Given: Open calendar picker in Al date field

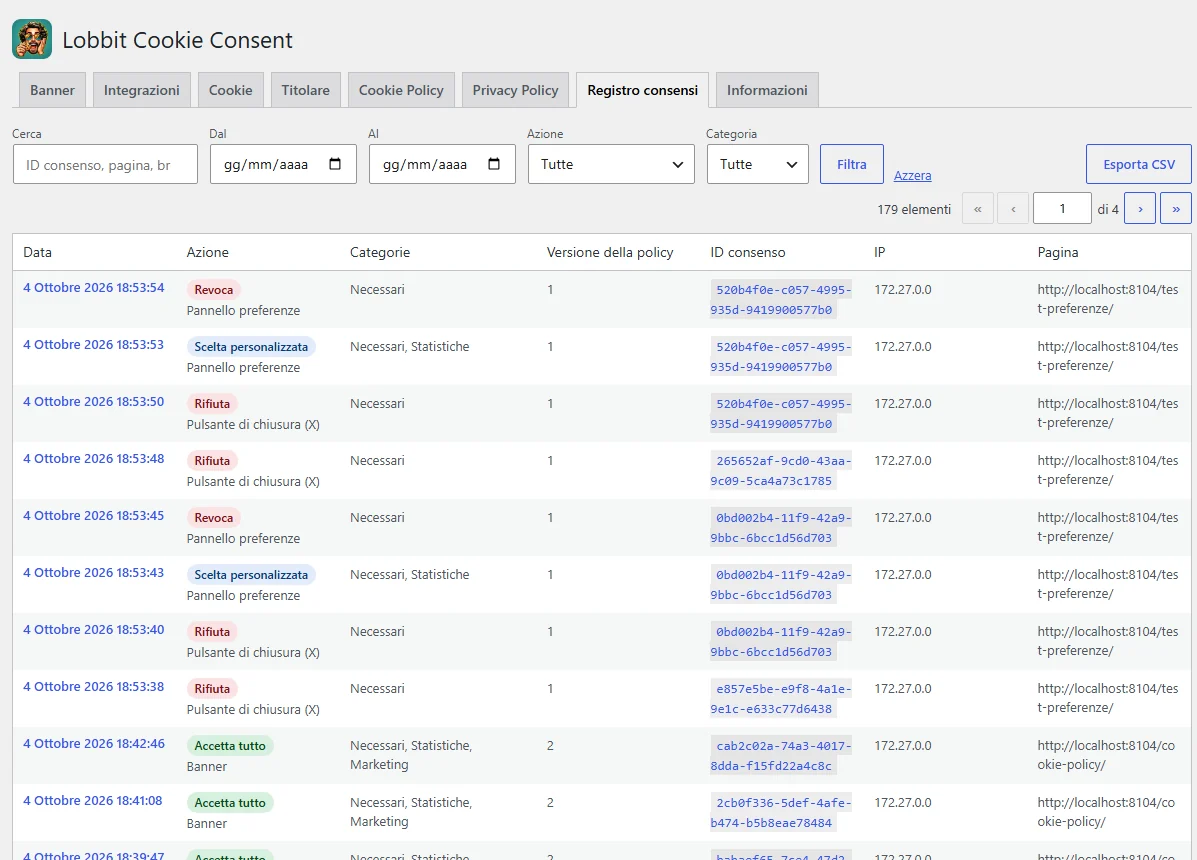Looking at the screenshot, I should point(494,164).
